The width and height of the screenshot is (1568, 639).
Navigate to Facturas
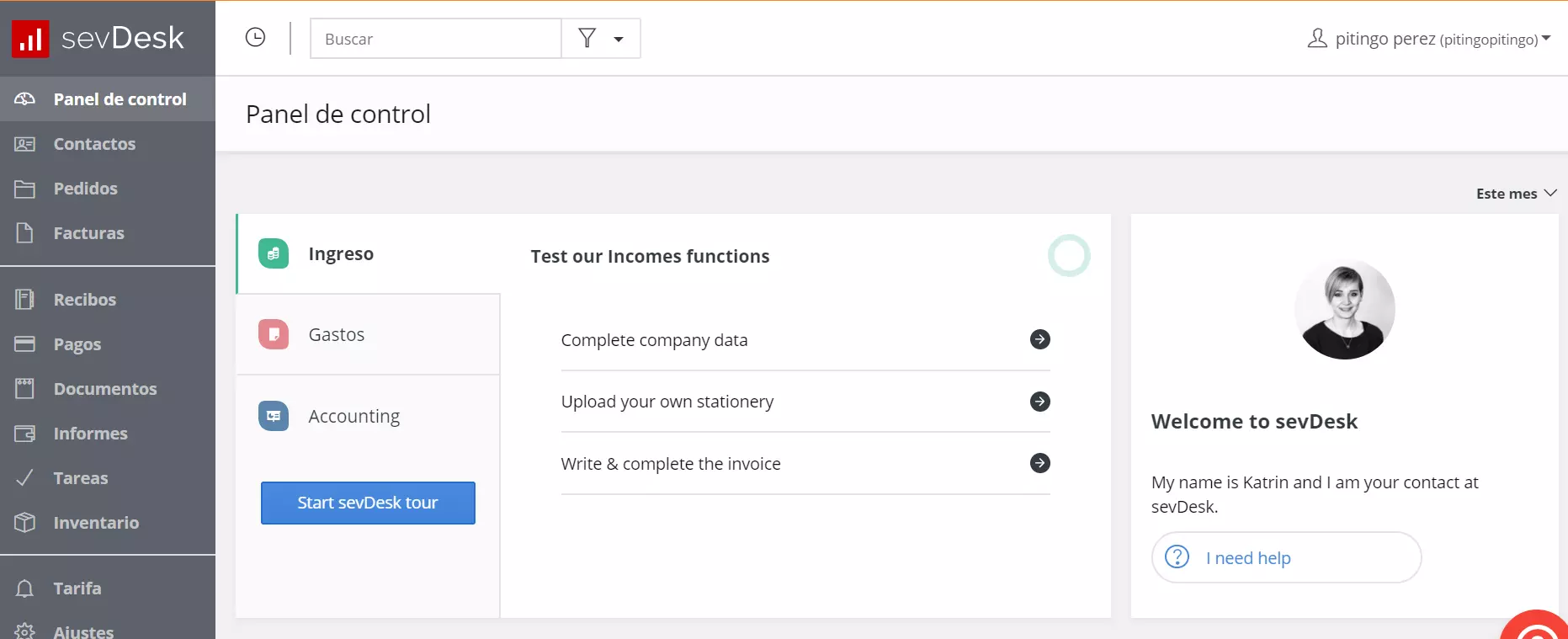(108, 233)
